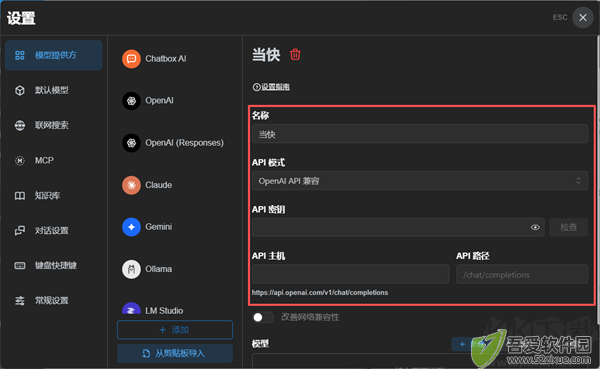Viewport: 600px width, 369px height.
Task: Click the 知识库 book icon
Action: (20, 196)
